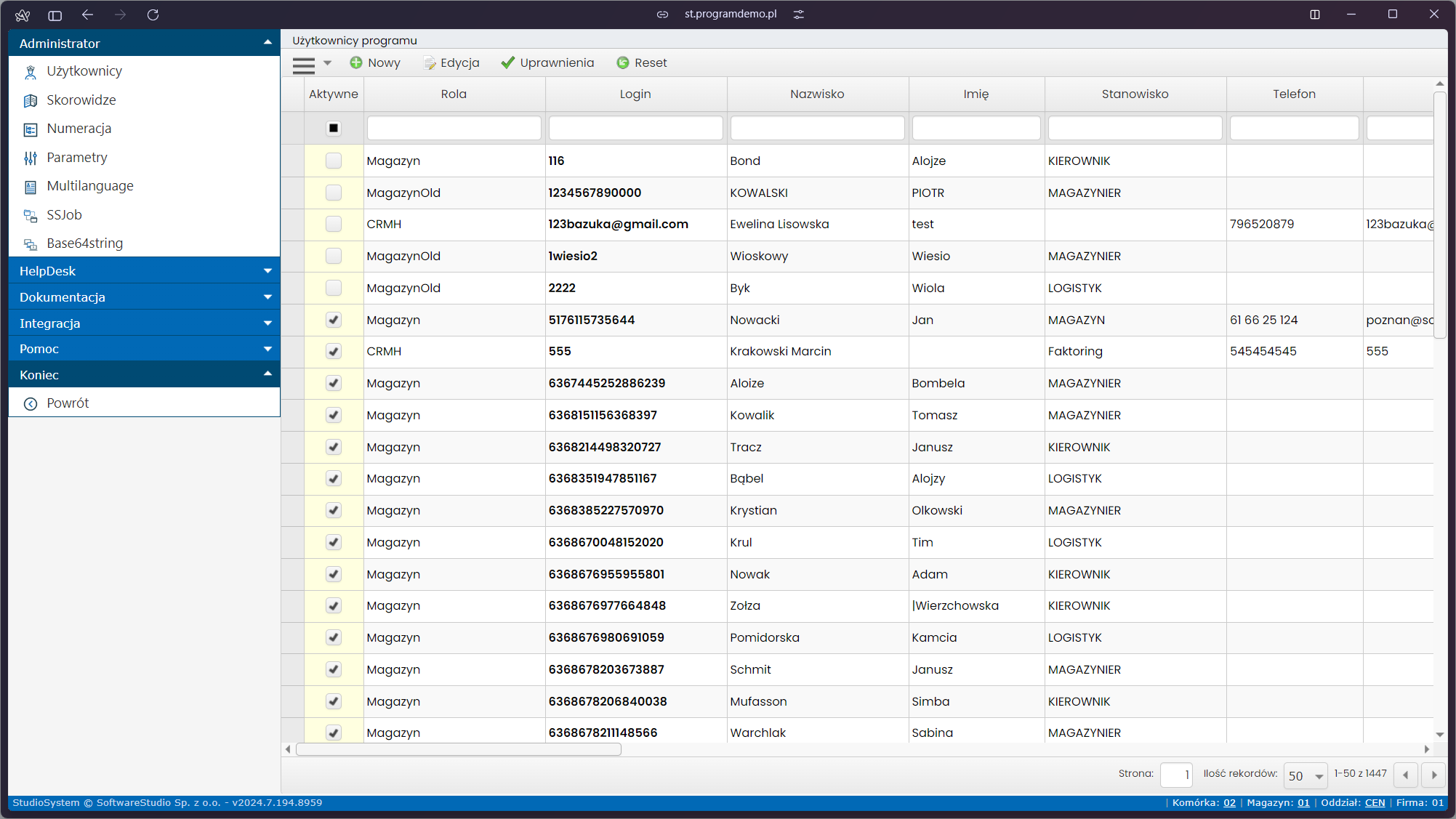Click the Oddział CEN link in status bar
This screenshot has width=1456, height=819.
1375,803
